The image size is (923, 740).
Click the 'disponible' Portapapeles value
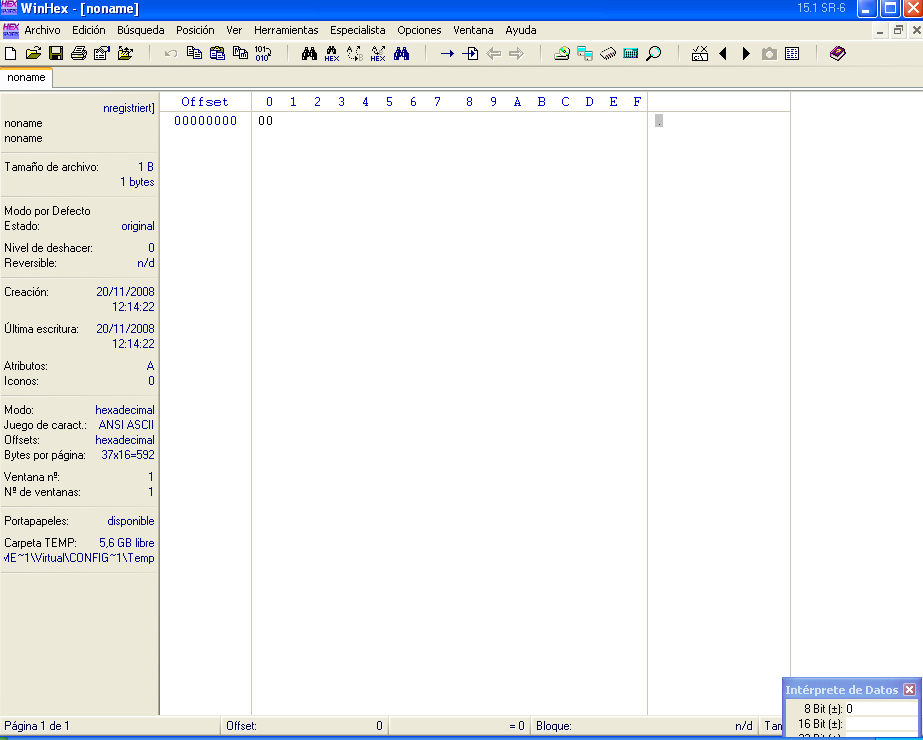point(131,521)
